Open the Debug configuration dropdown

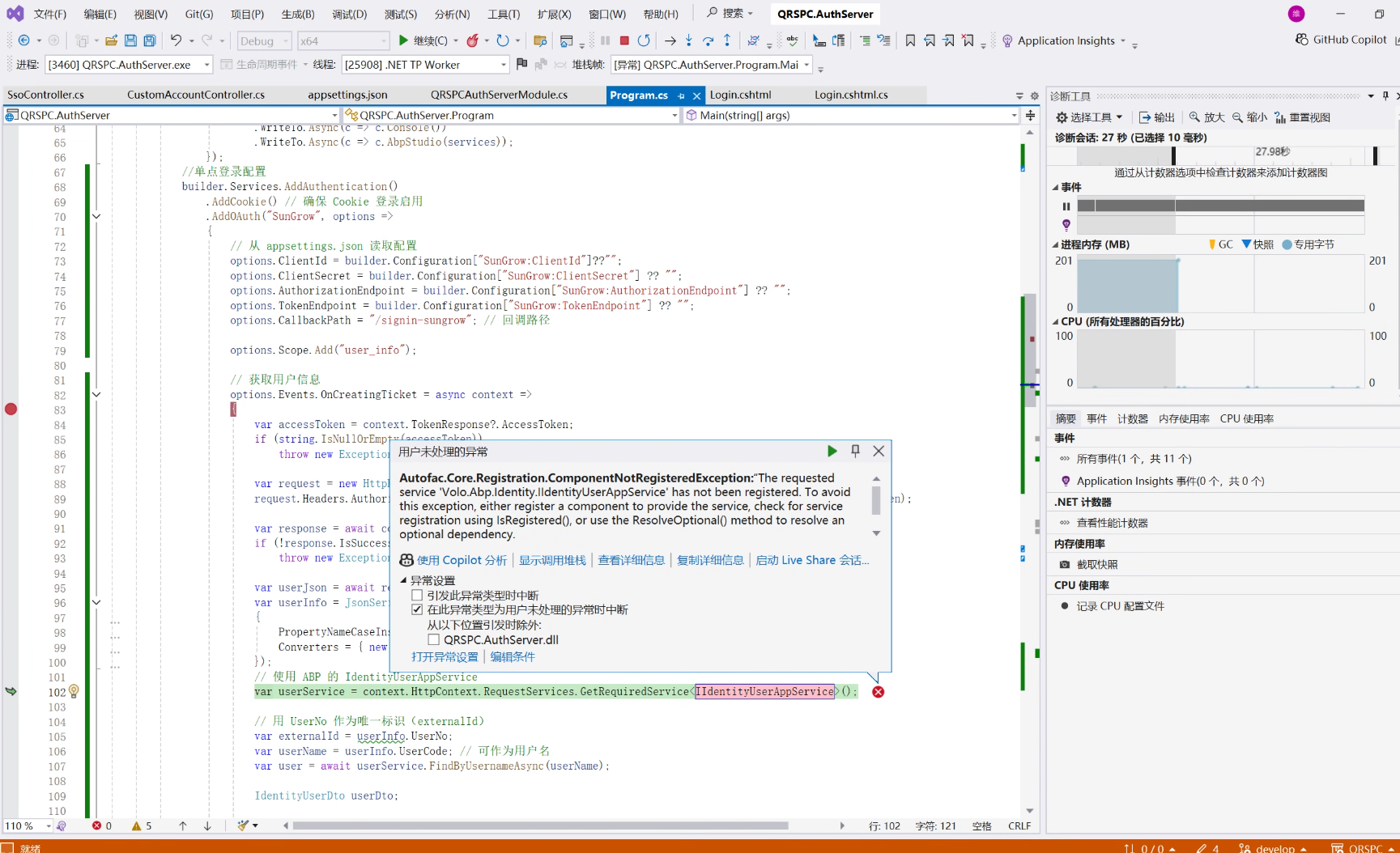(x=265, y=40)
